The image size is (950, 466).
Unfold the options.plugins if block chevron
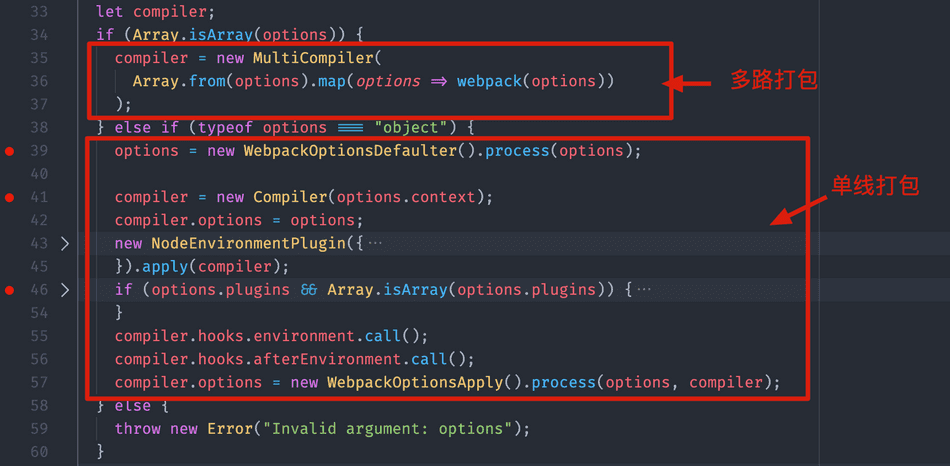pyautogui.click(x=65, y=290)
